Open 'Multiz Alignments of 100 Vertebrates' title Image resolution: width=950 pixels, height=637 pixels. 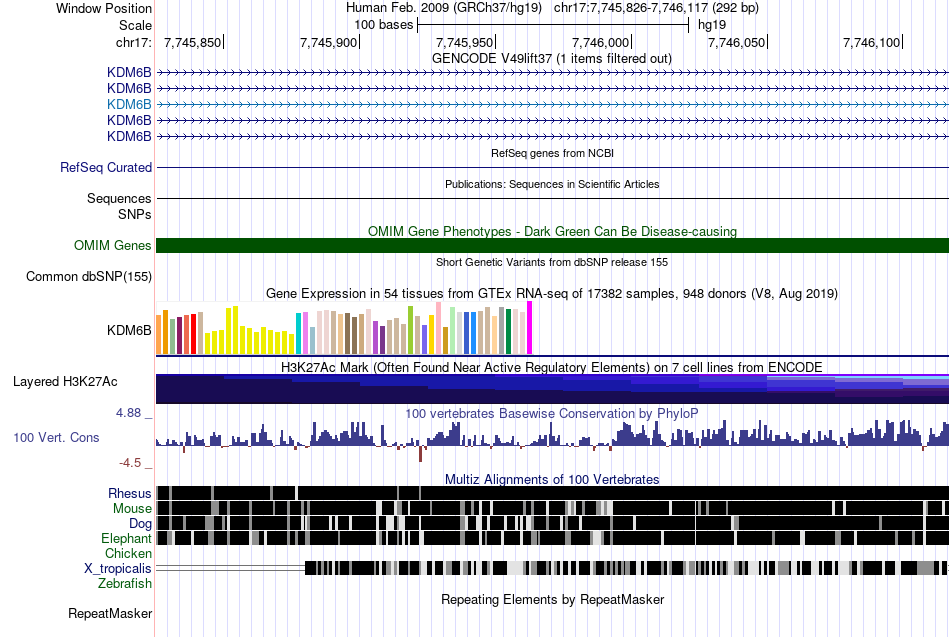[552, 479]
